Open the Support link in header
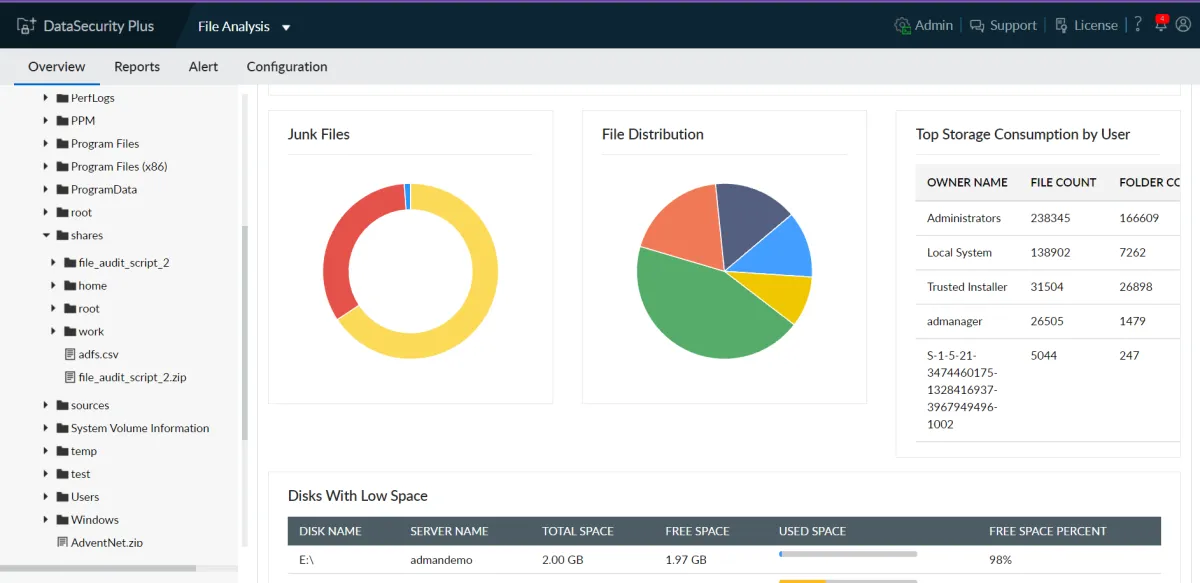Screen dimensions: 1200x583 [1003, 26]
